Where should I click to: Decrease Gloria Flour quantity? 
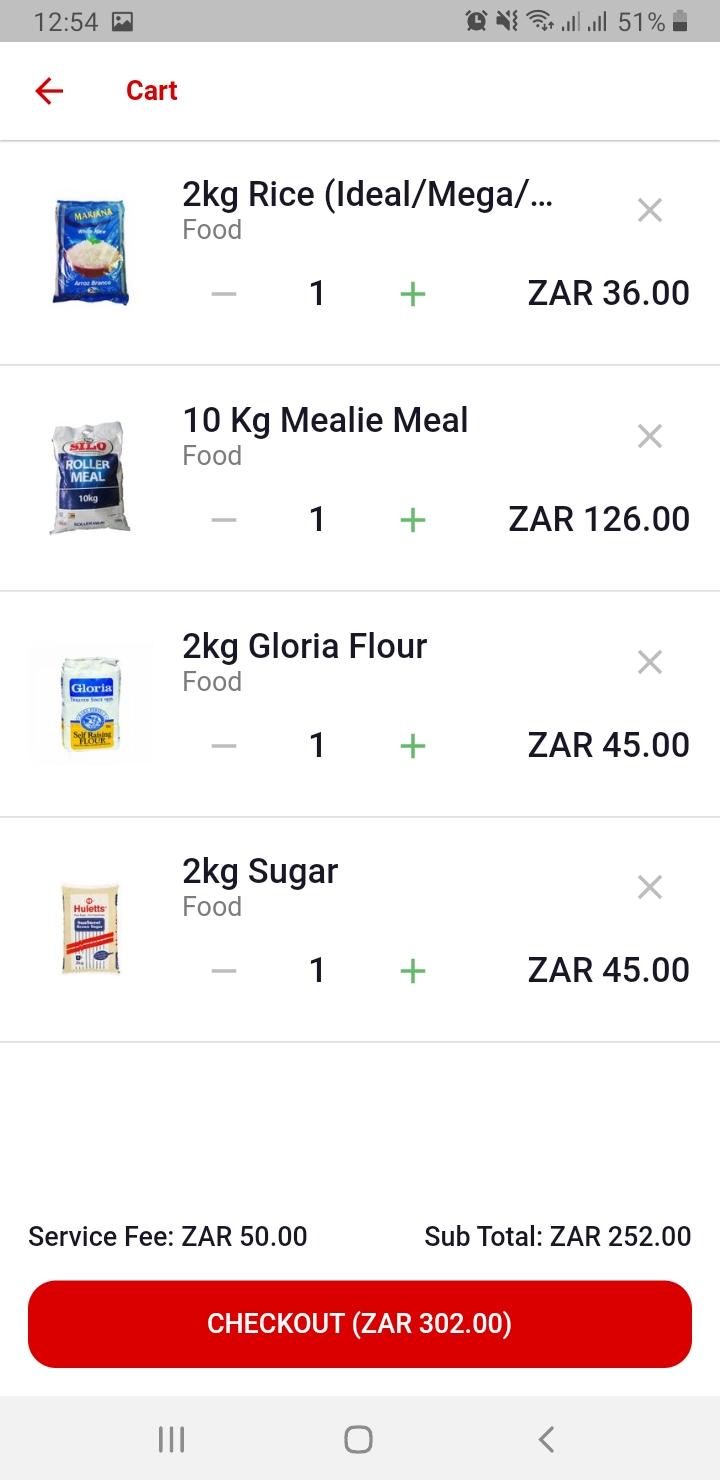tap(224, 746)
